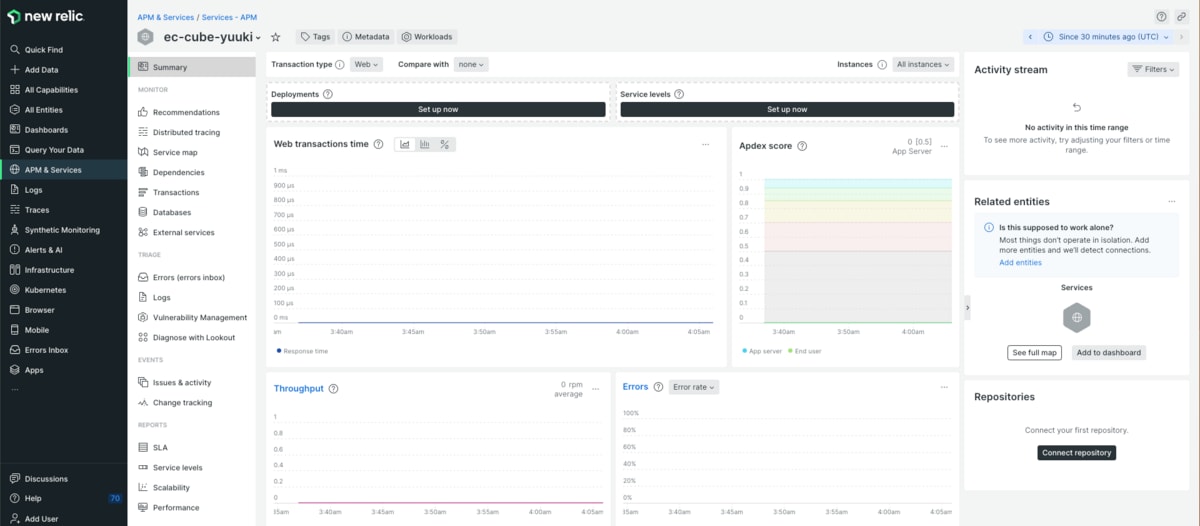
Task: Select Summary in entity menu
Action: coord(192,67)
